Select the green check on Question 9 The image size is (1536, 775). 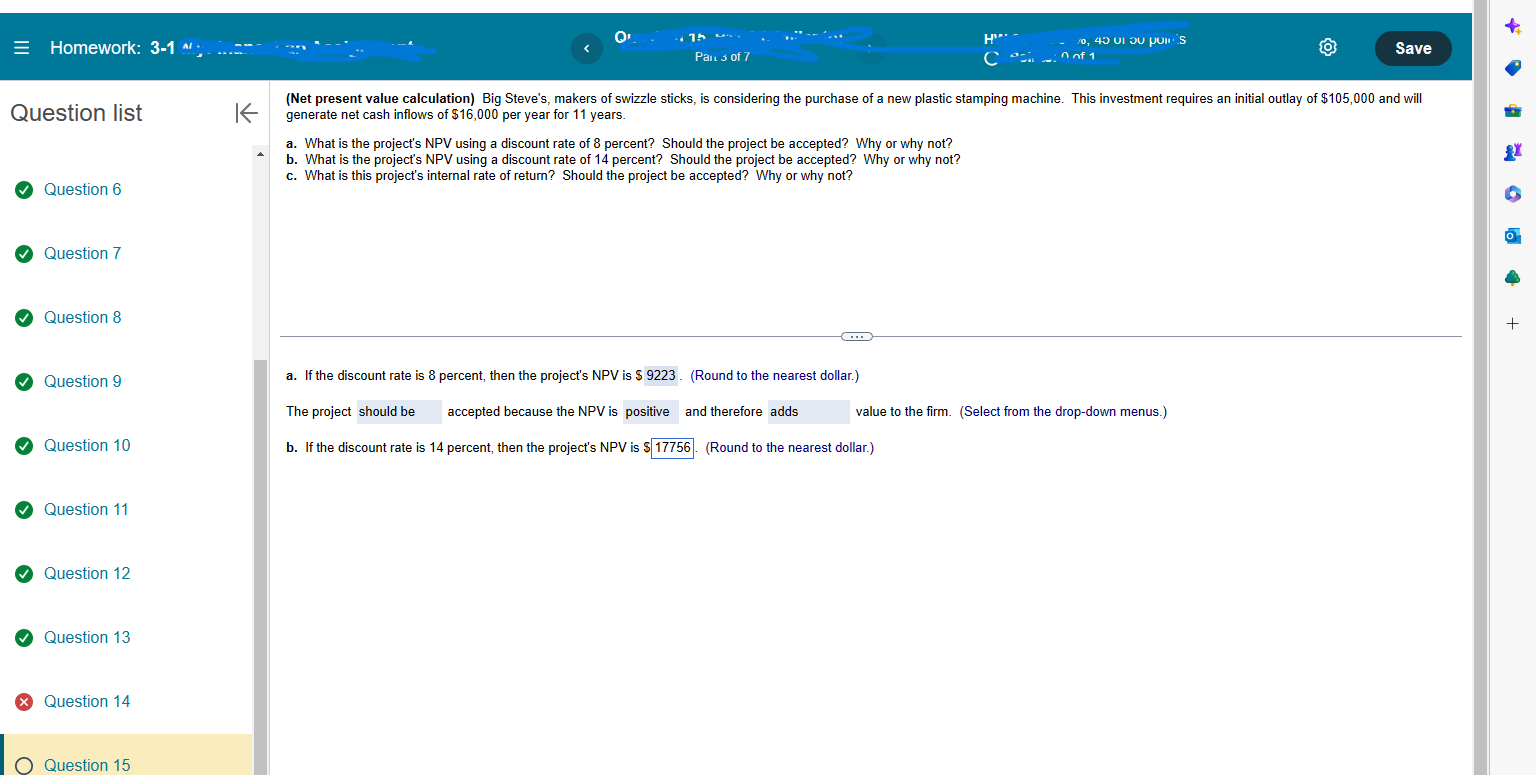pyautogui.click(x=23, y=381)
